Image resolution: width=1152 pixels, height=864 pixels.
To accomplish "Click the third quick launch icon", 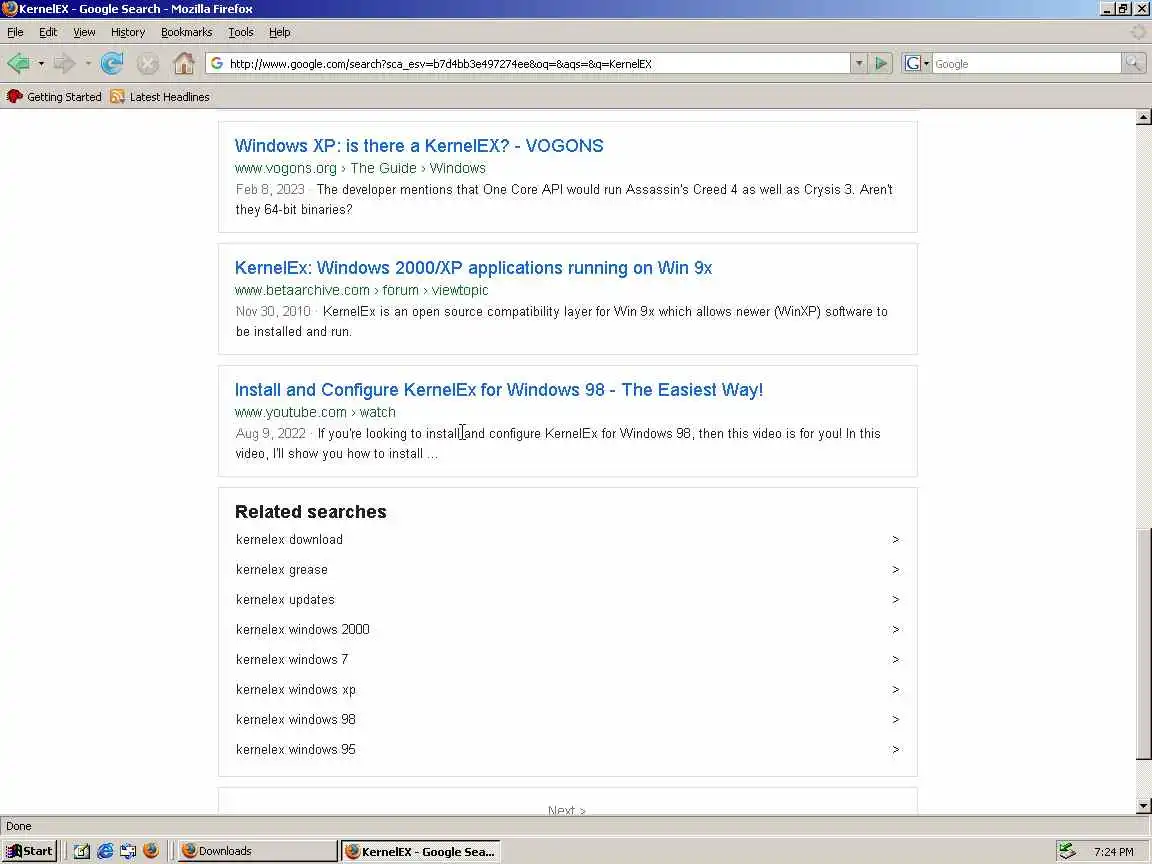I will click(x=128, y=851).
